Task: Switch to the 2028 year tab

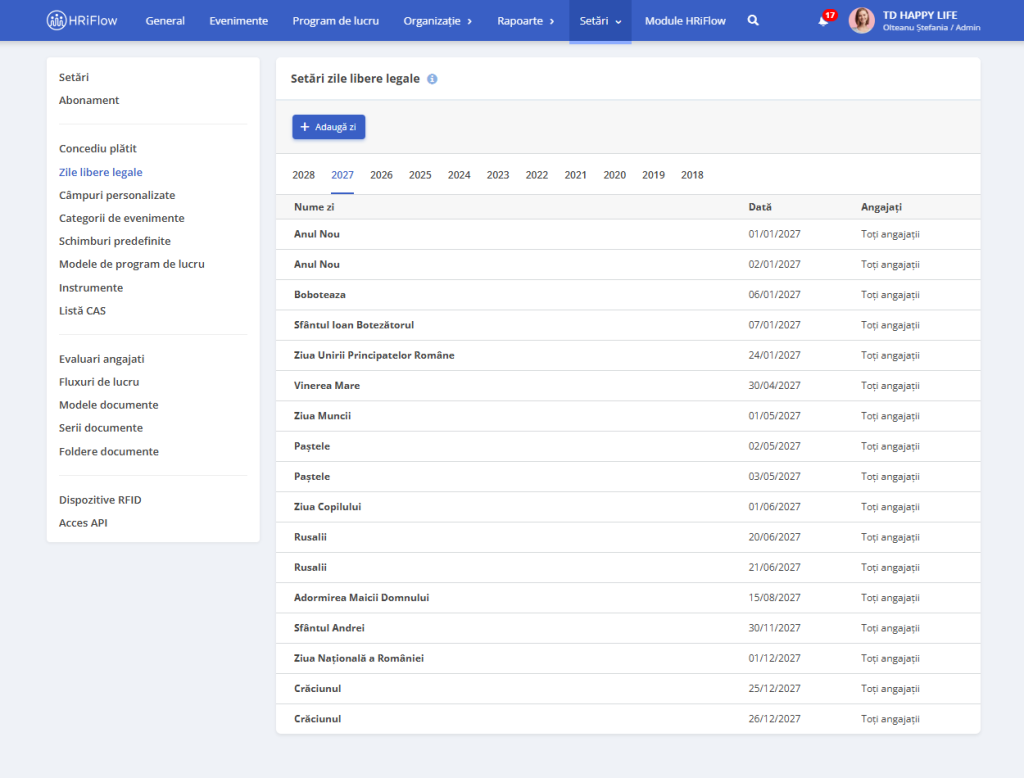Action: click(x=304, y=175)
